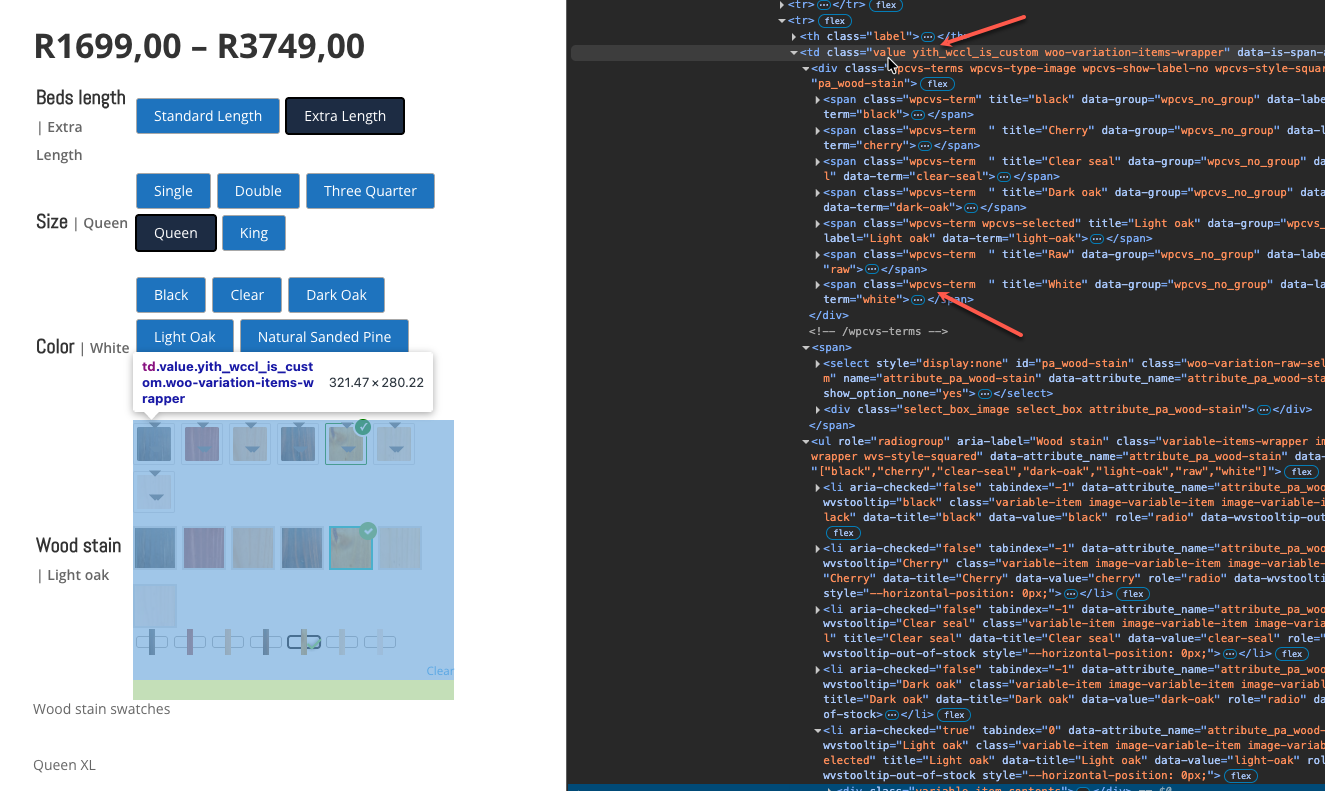Expand the Light oak wpcvs-selected span
The width and height of the screenshot is (1325, 791).
coord(818,224)
